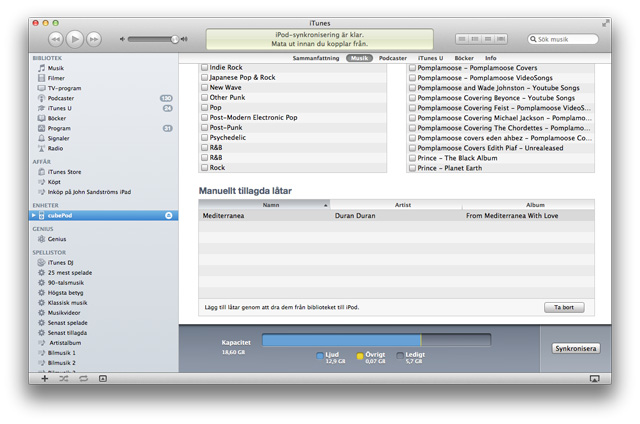The image size is (640, 424).
Task: Switch to the Podcaster tab
Action: [x=393, y=58]
